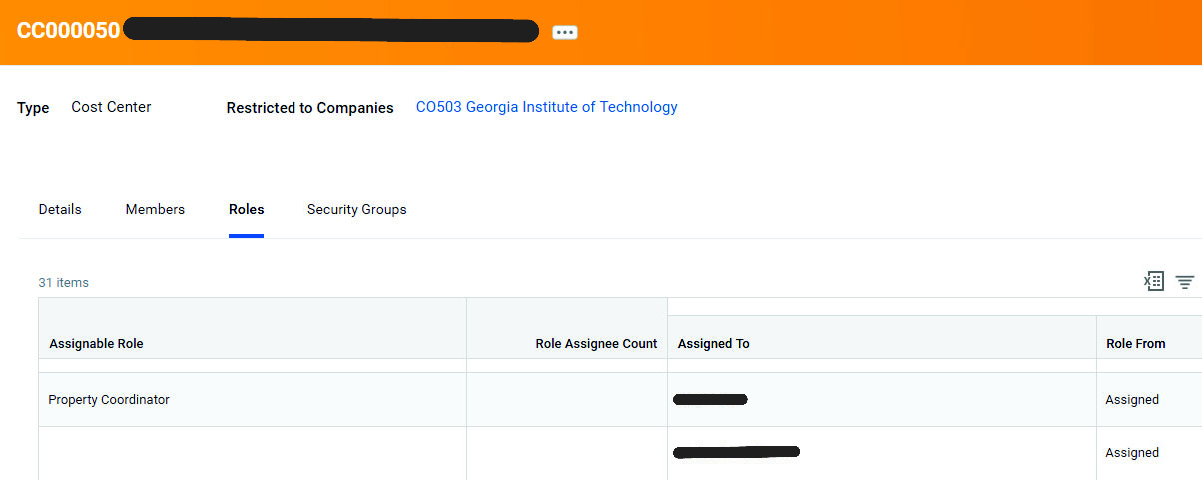Select the Roles tab
The image size is (1202, 480).
(x=246, y=209)
